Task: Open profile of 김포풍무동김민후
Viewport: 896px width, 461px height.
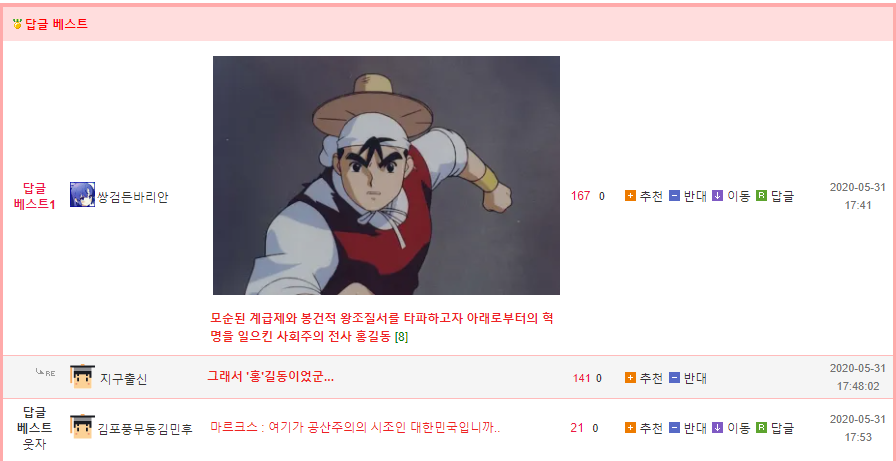Action: coord(145,428)
